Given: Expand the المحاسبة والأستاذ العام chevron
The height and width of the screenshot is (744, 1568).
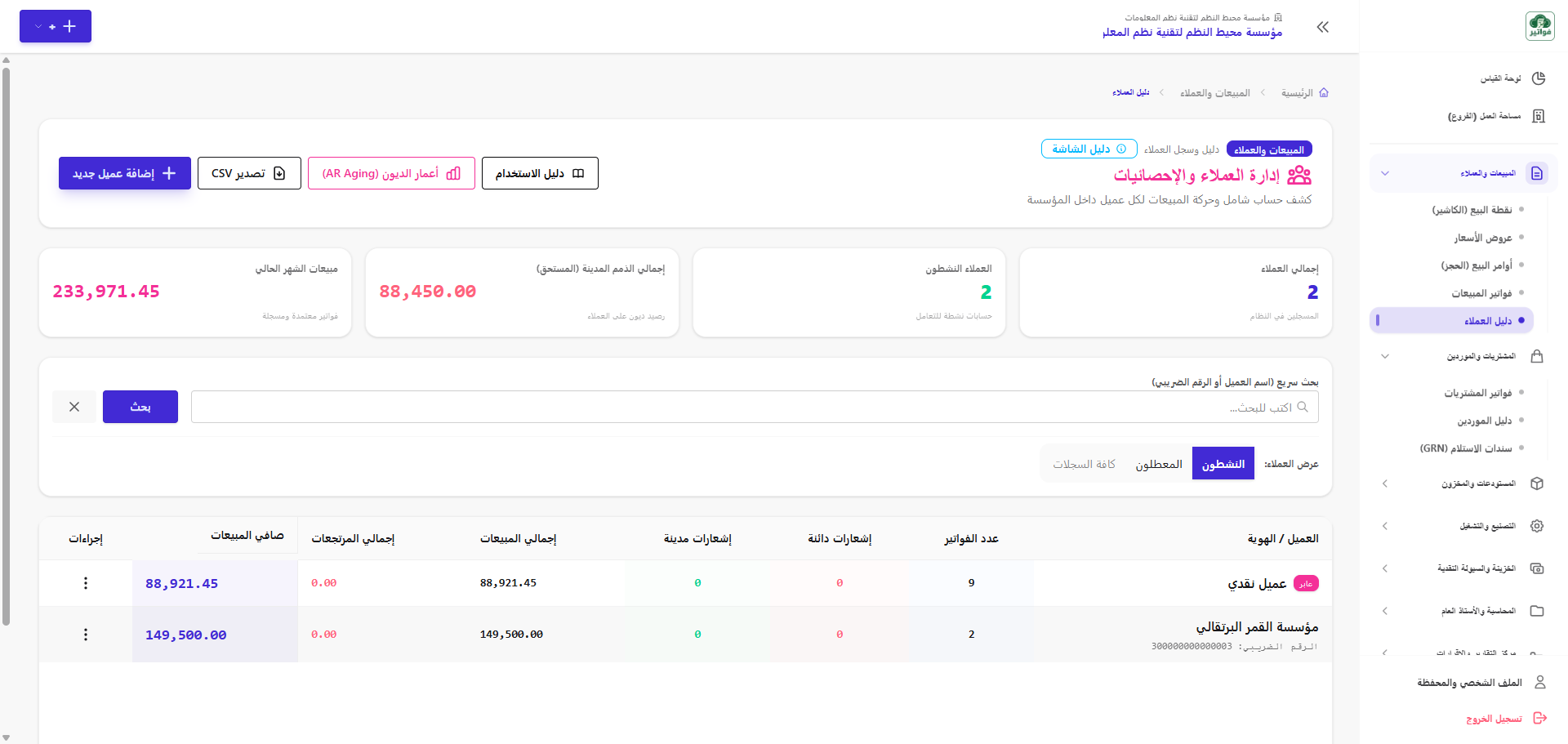Looking at the screenshot, I should coord(1385,611).
